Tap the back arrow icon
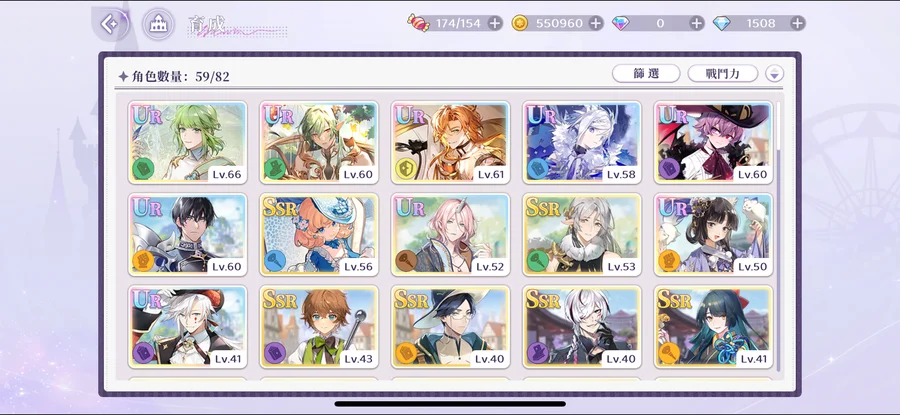Viewport: 900px width, 415px height. coord(109,24)
